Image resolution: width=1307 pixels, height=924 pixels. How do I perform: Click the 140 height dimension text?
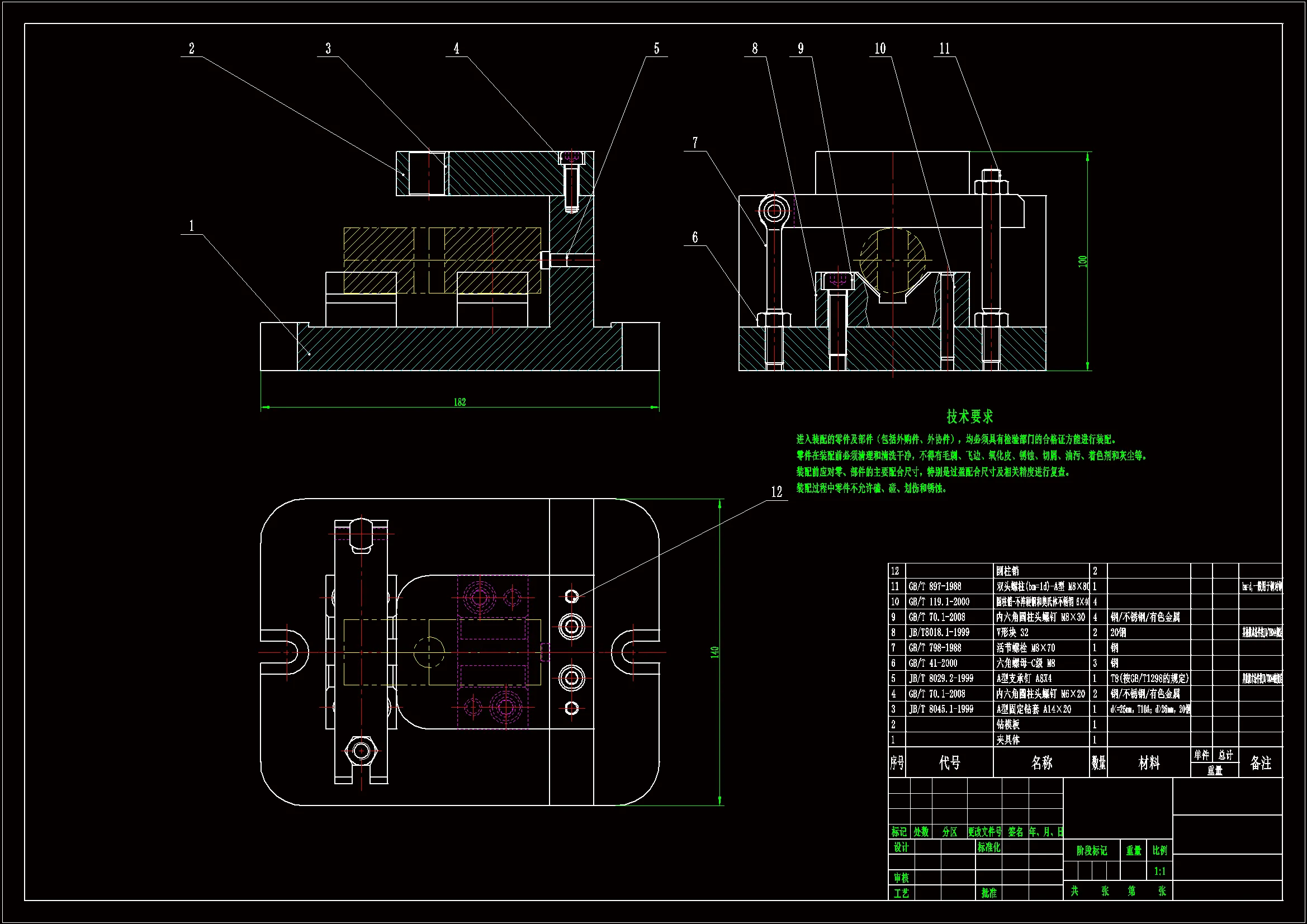tap(715, 652)
